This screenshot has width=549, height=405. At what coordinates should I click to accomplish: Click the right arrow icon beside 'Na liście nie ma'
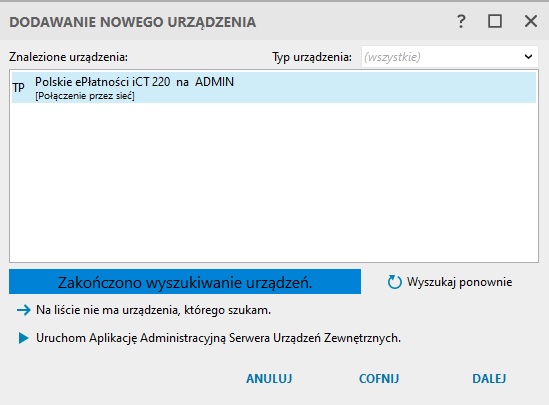point(23,310)
